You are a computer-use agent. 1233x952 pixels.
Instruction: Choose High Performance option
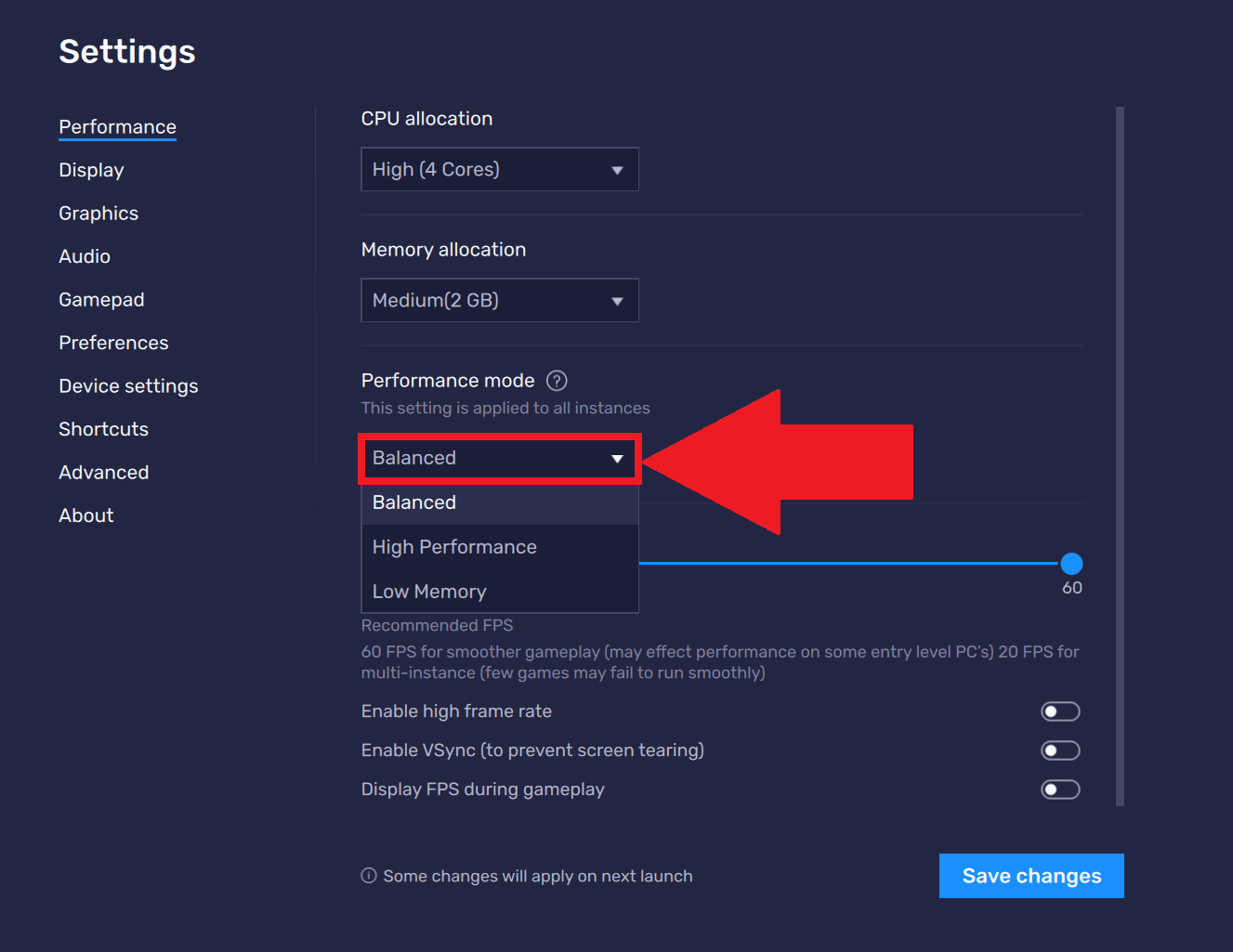(x=500, y=547)
